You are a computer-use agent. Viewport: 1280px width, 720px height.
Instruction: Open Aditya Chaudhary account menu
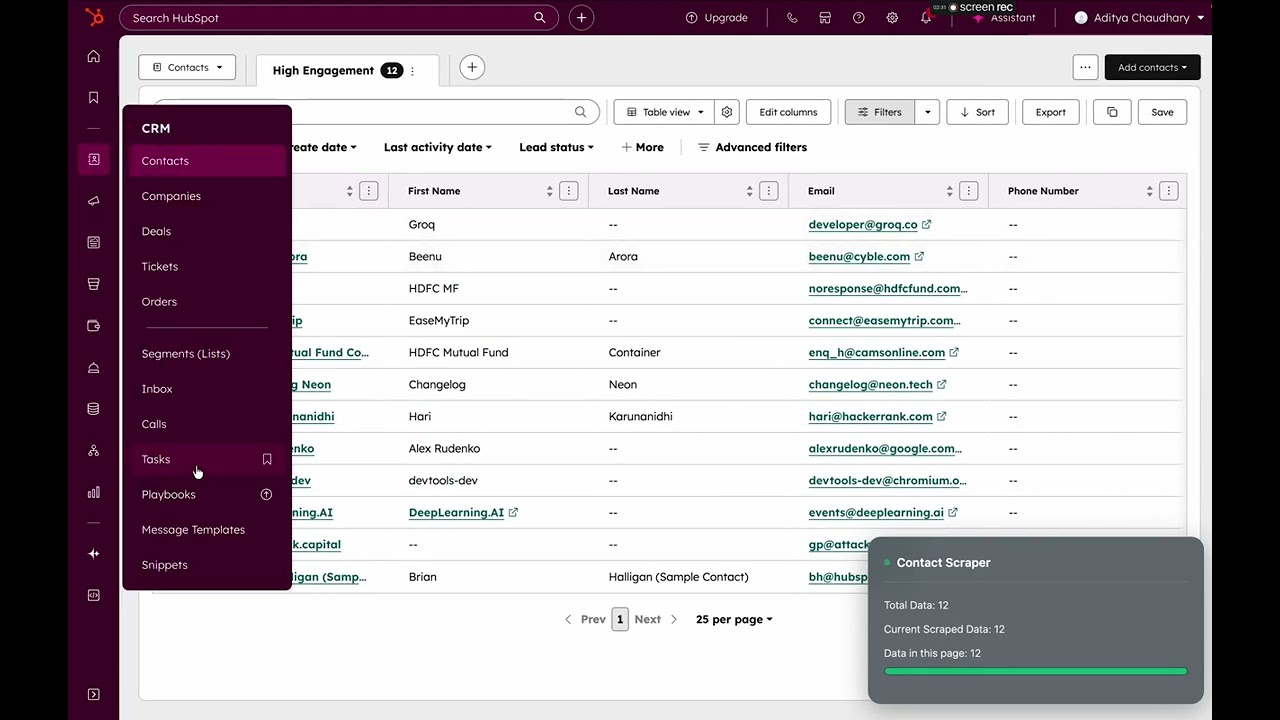[x=1139, y=18]
